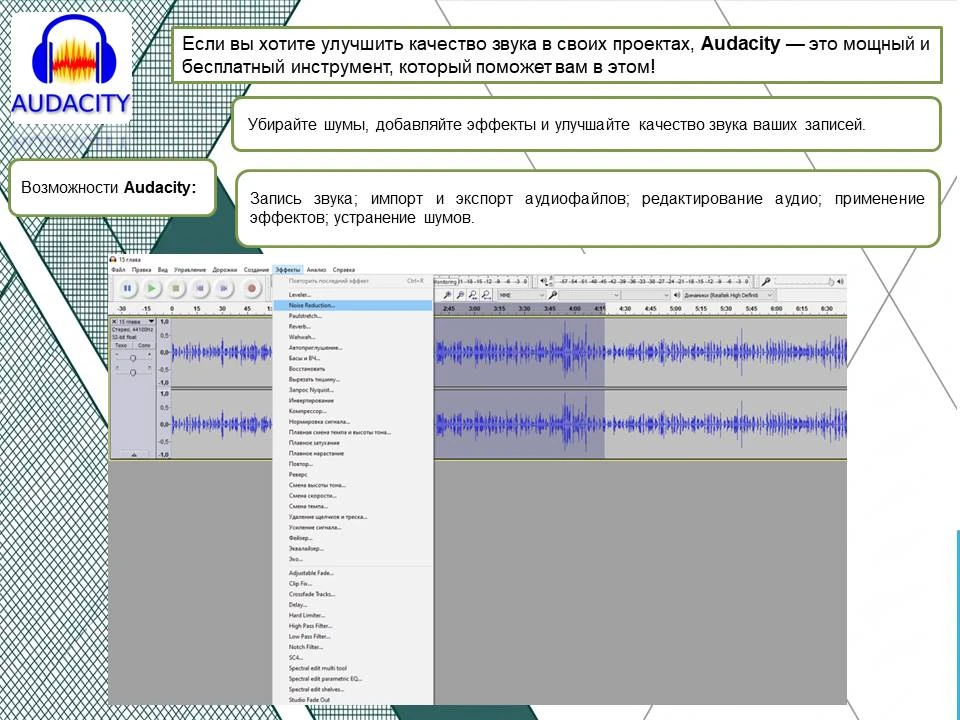This screenshot has height=720, width=960.
Task: Close the track with its X button
Action: (114, 321)
